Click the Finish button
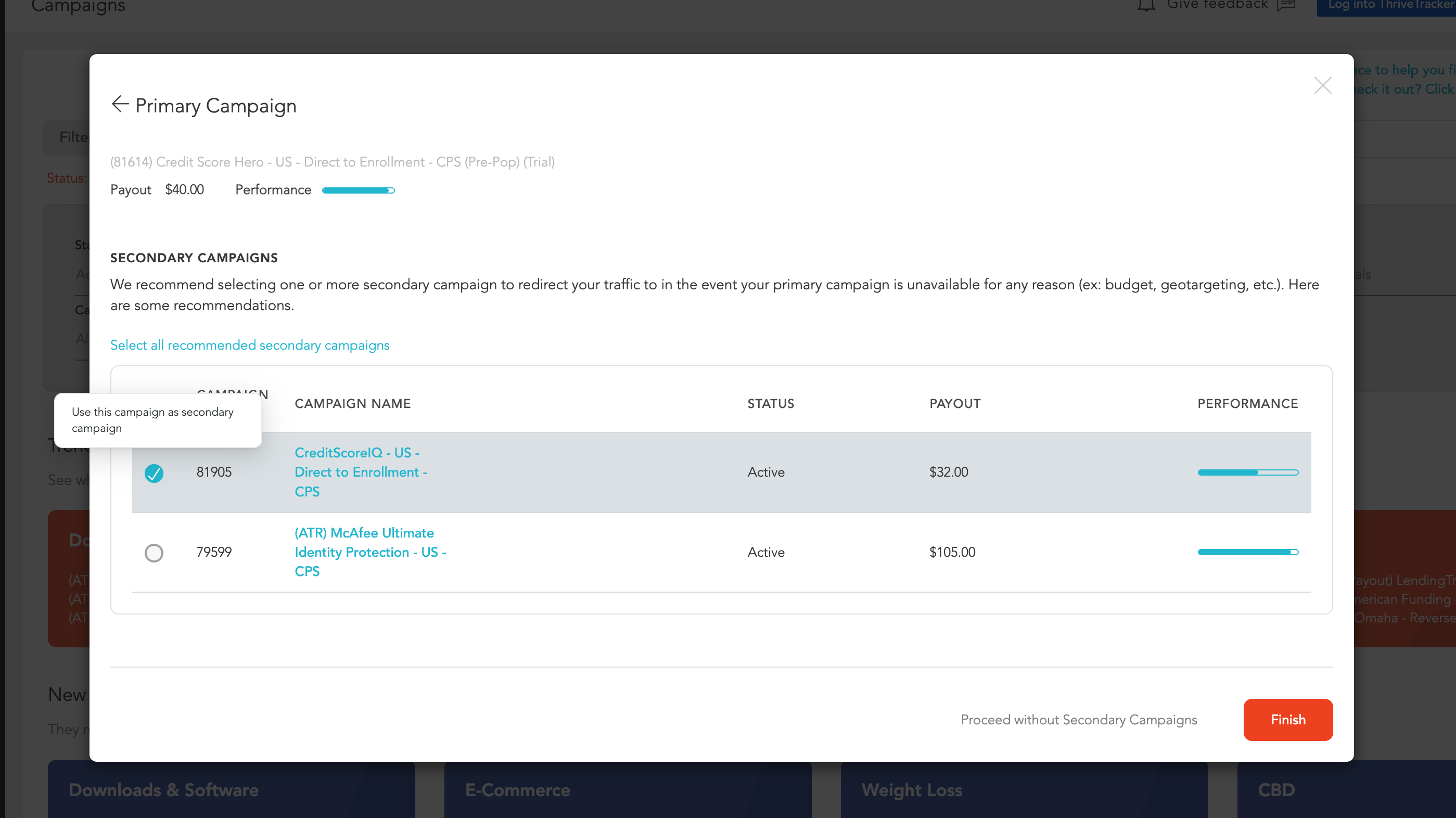Viewport: 1456px width, 818px height. pyautogui.click(x=1287, y=720)
